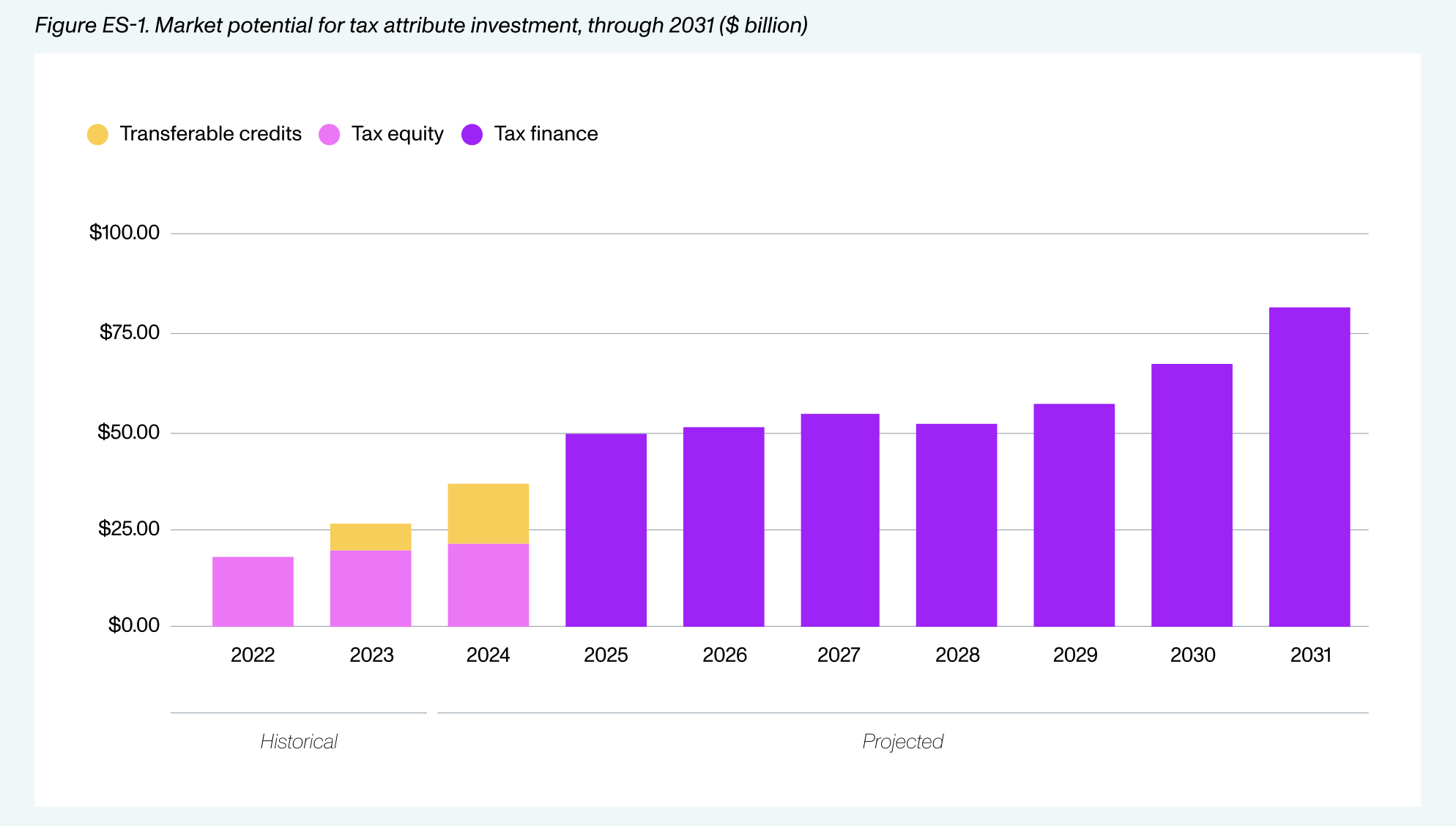Select the Tax equity legend label
The image size is (1456, 826).
397,134
